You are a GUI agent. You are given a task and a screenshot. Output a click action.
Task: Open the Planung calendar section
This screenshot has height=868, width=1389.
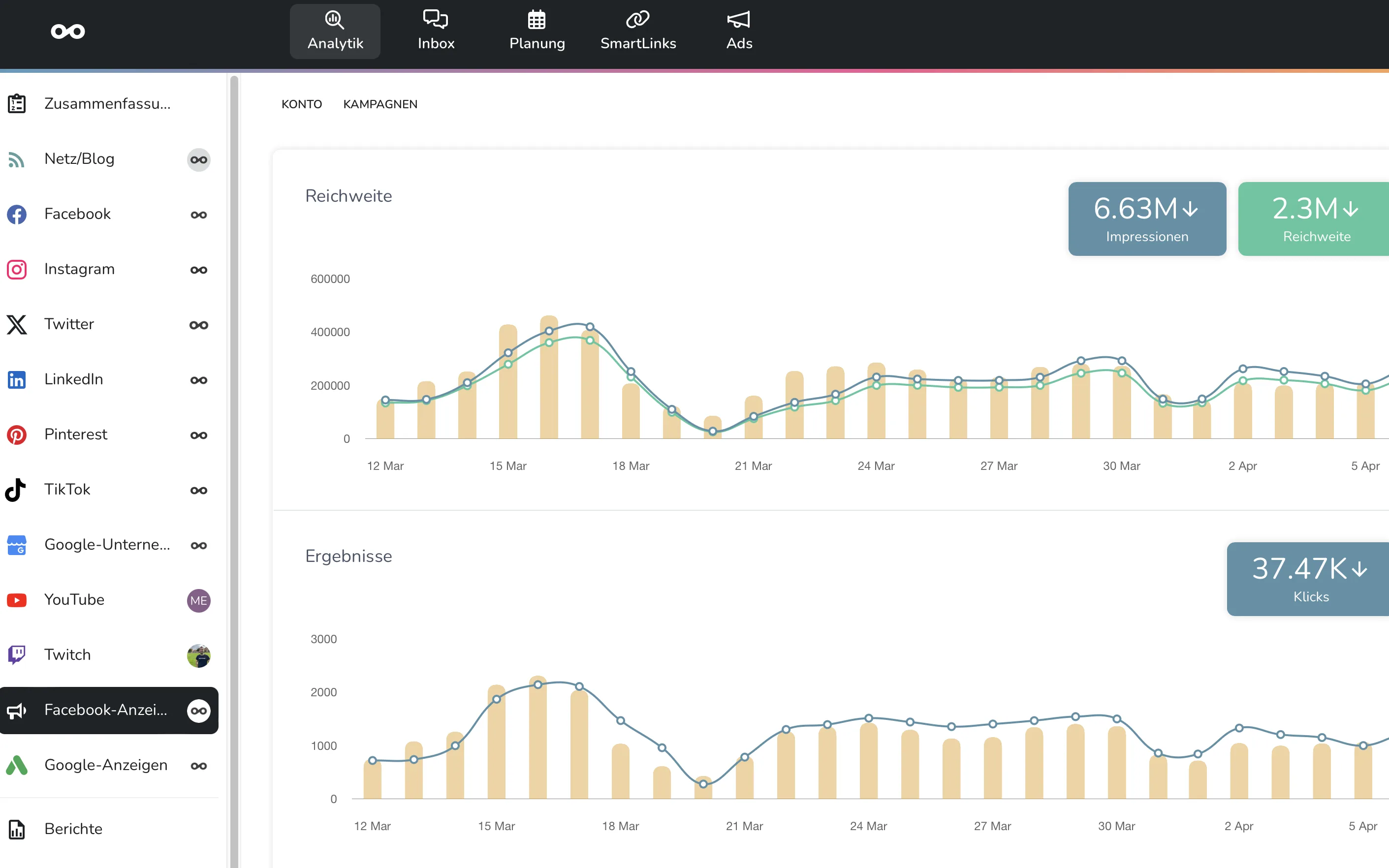point(537,31)
